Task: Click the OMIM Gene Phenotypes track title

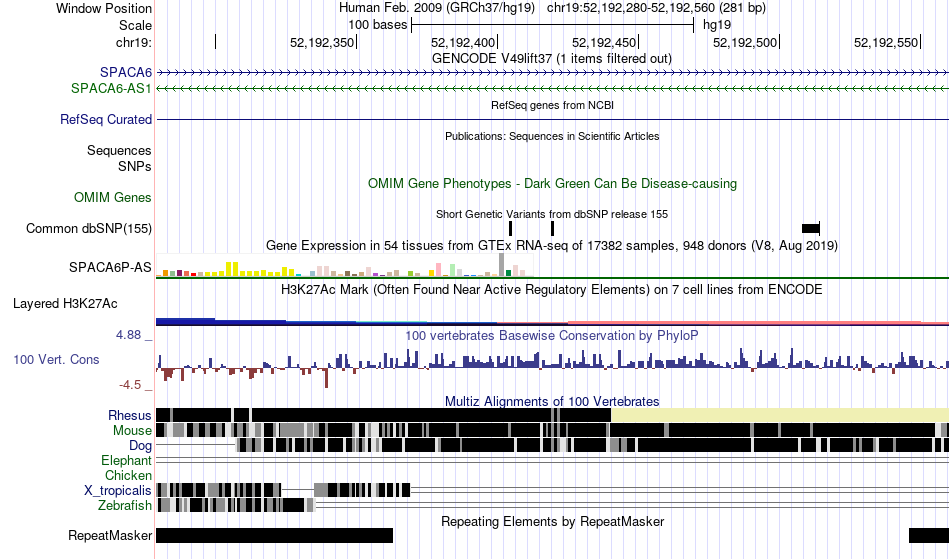Action: (552, 184)
